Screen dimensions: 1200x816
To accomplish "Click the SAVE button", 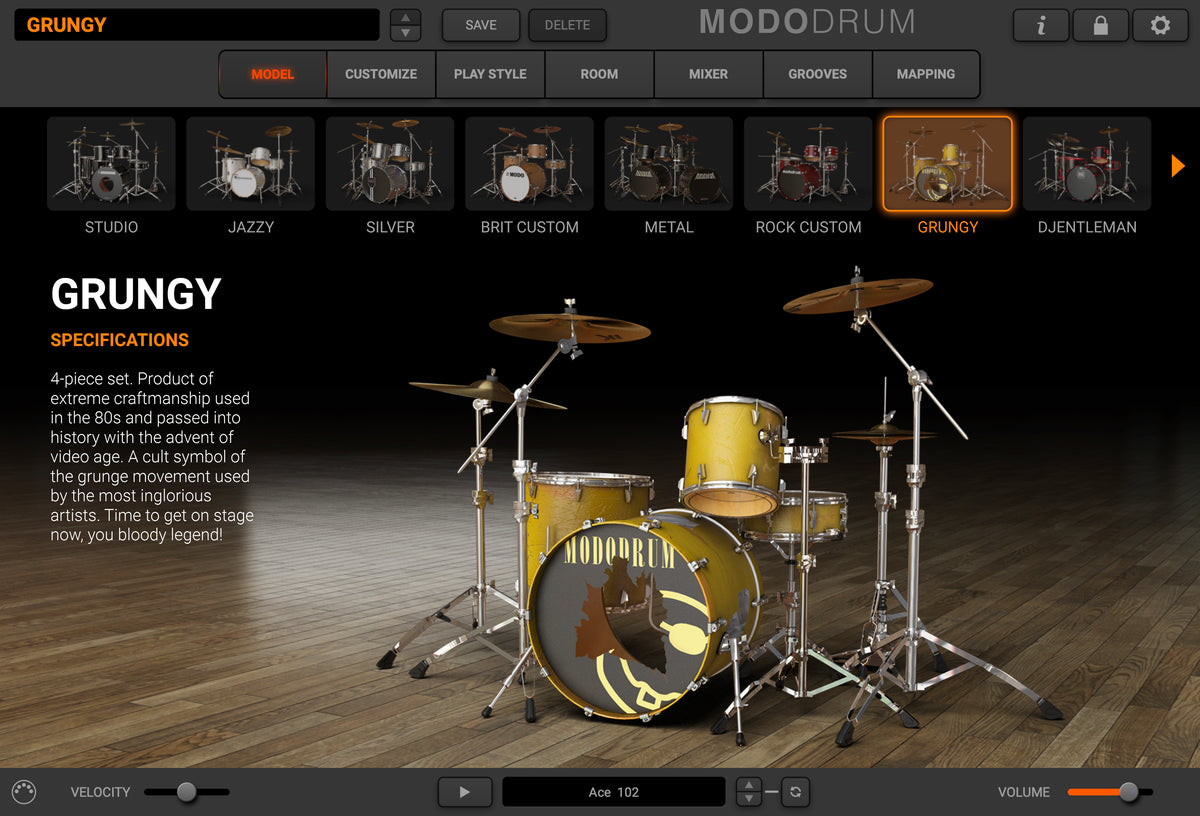I will (481, 25).
